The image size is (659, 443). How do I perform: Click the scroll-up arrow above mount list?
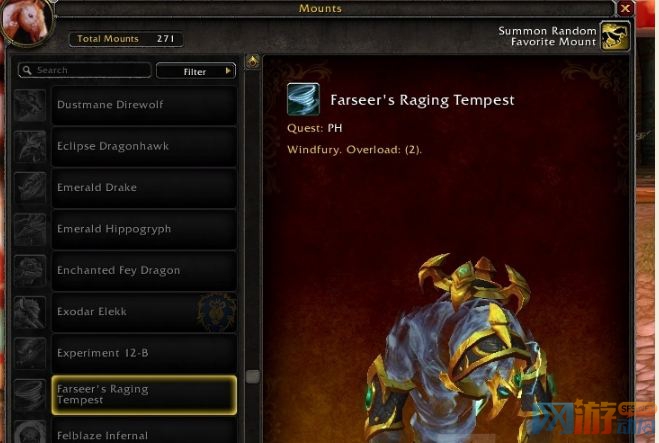252,62
